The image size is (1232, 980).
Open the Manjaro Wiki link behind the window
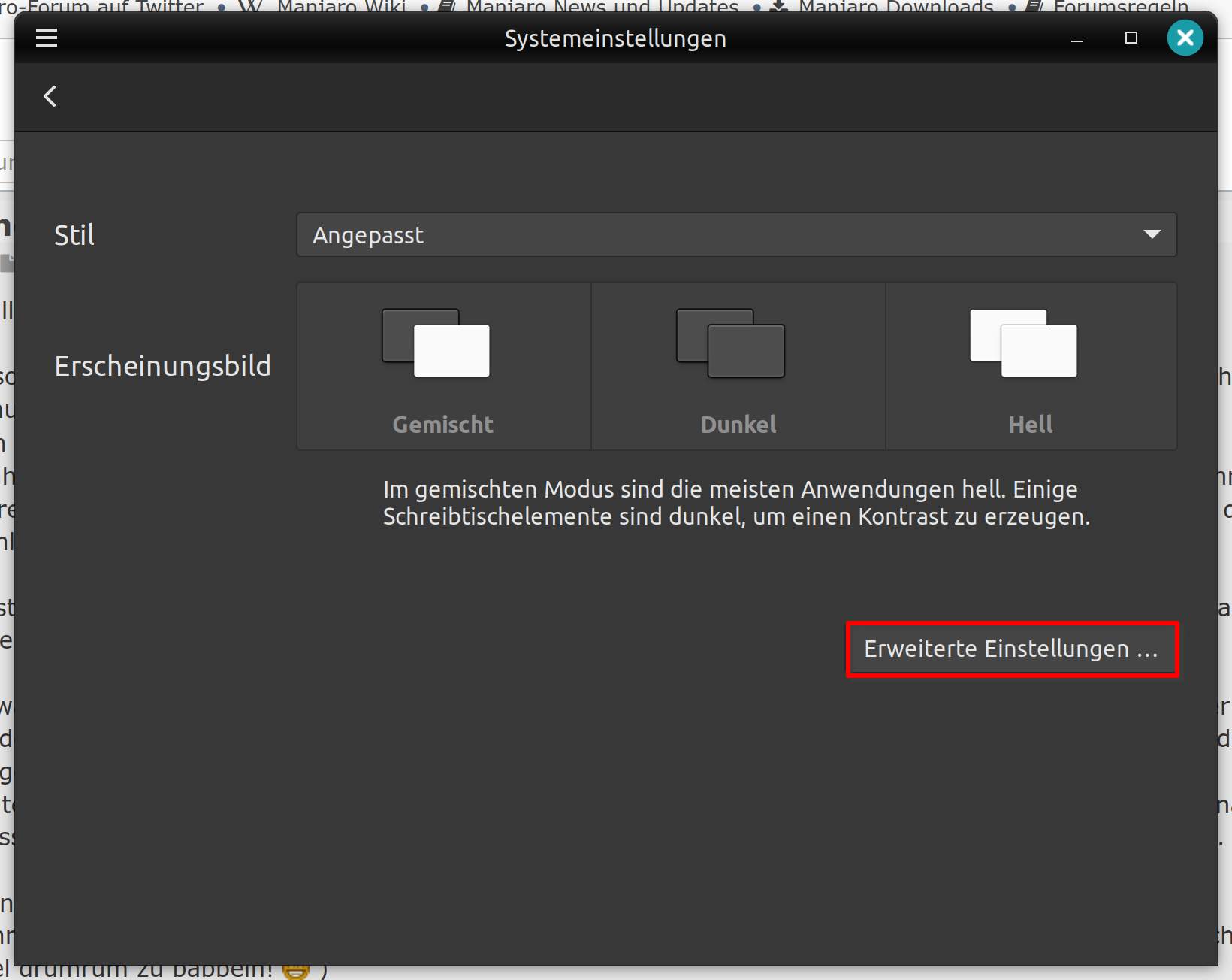tap(341, 6)
